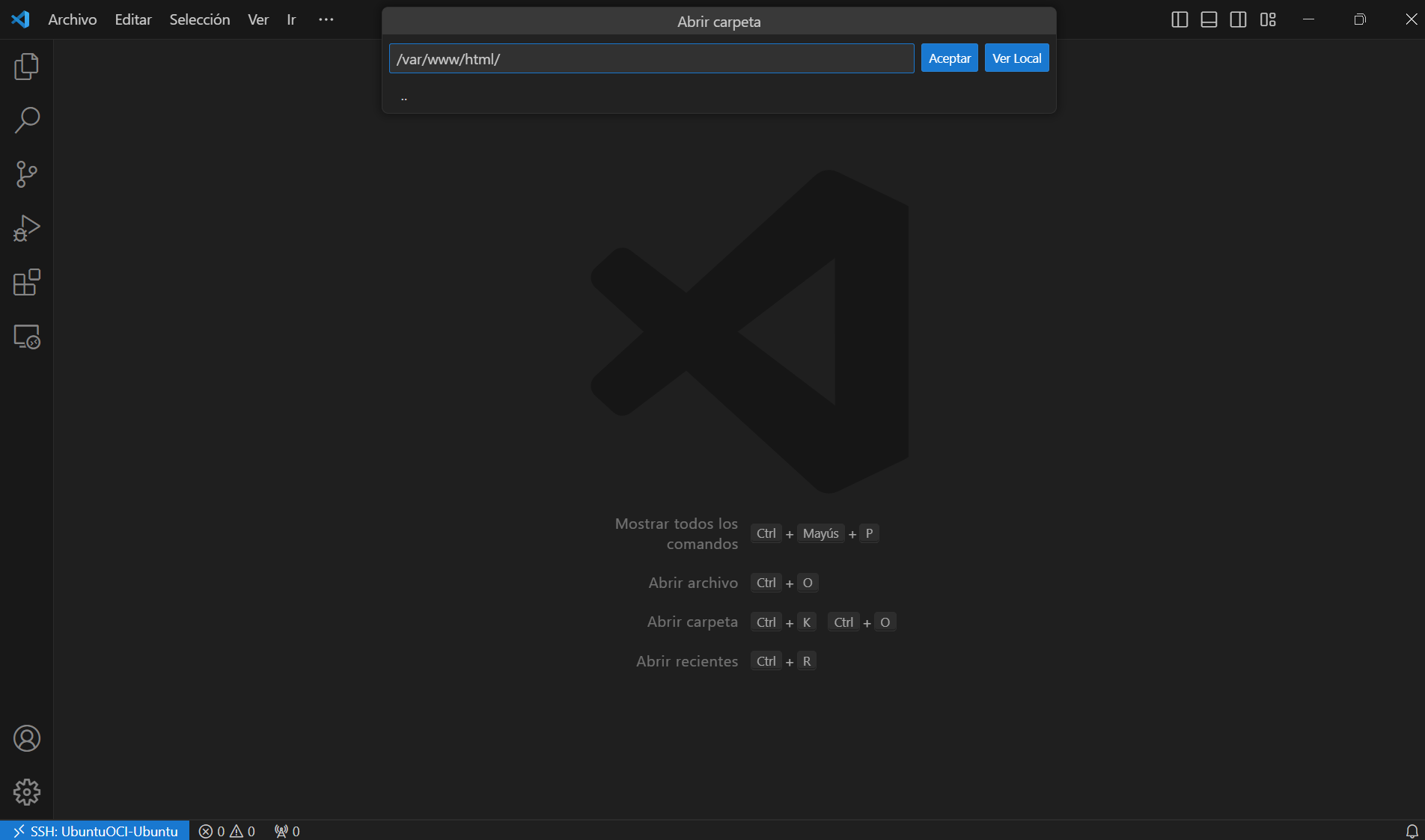Viewport: 1425px width, 840px height.
Task: Open the Explorer view in activity bar
Action: point(26,67)
